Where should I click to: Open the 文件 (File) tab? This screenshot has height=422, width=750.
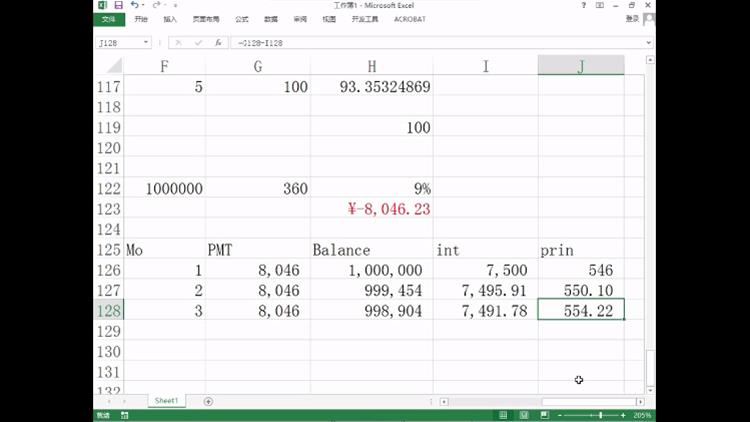[109, 19]
